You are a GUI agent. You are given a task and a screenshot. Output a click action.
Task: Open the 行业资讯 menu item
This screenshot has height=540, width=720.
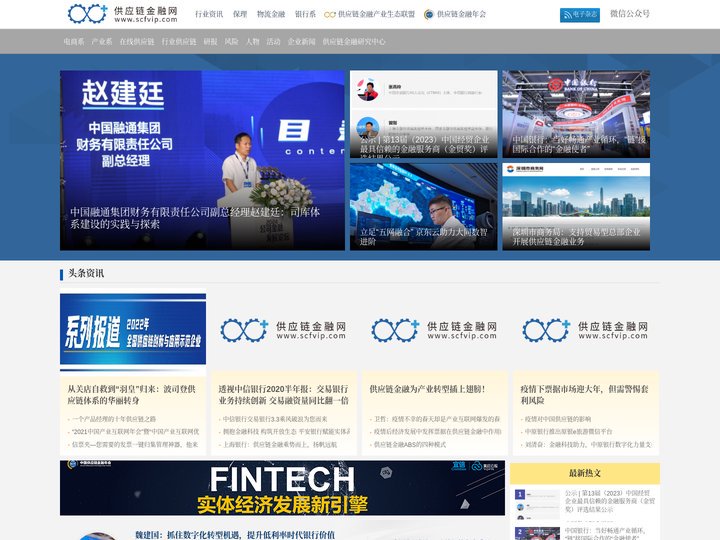click(209, 14)
